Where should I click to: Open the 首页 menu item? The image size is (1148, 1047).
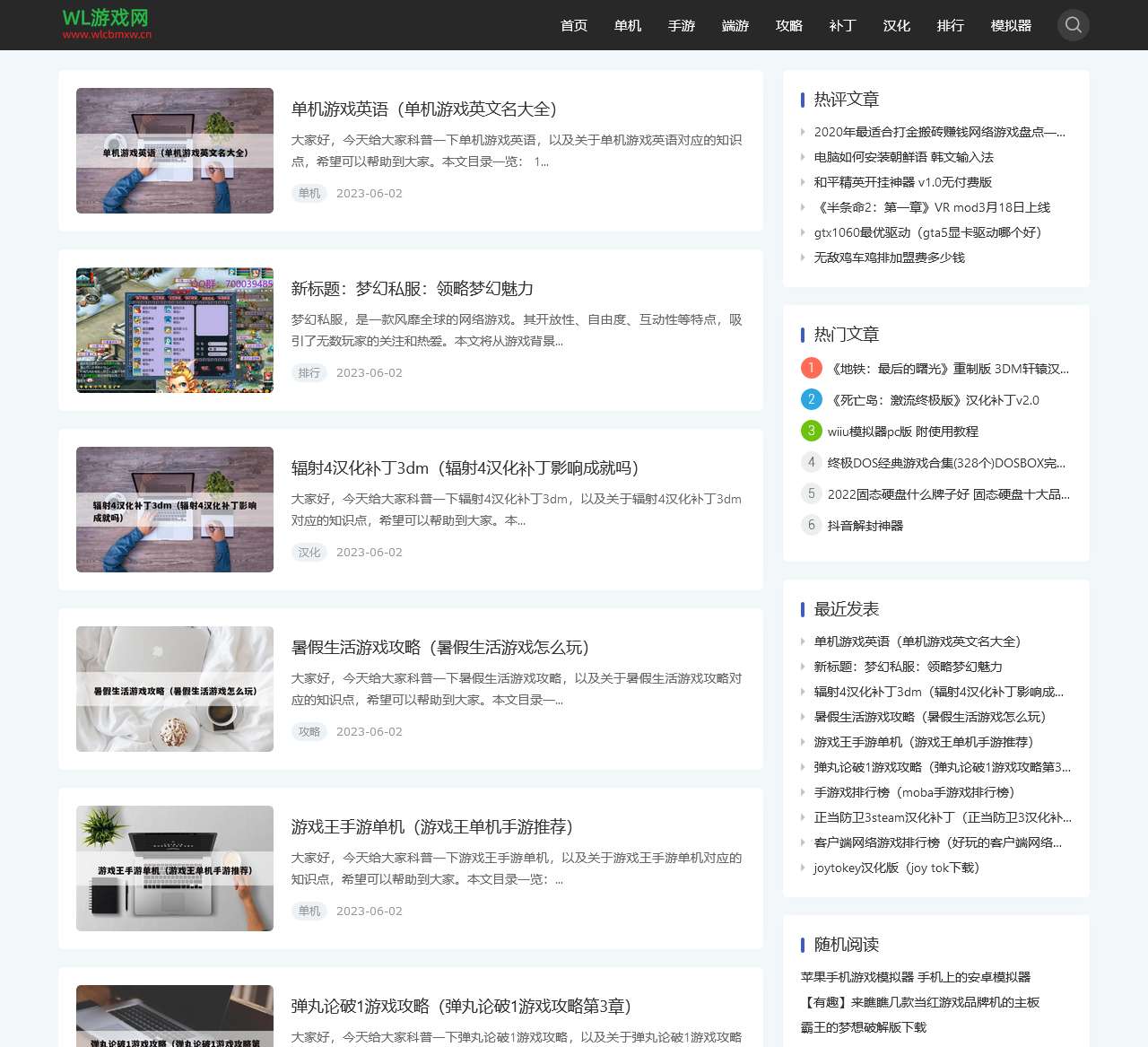click(x=574, y=25)
